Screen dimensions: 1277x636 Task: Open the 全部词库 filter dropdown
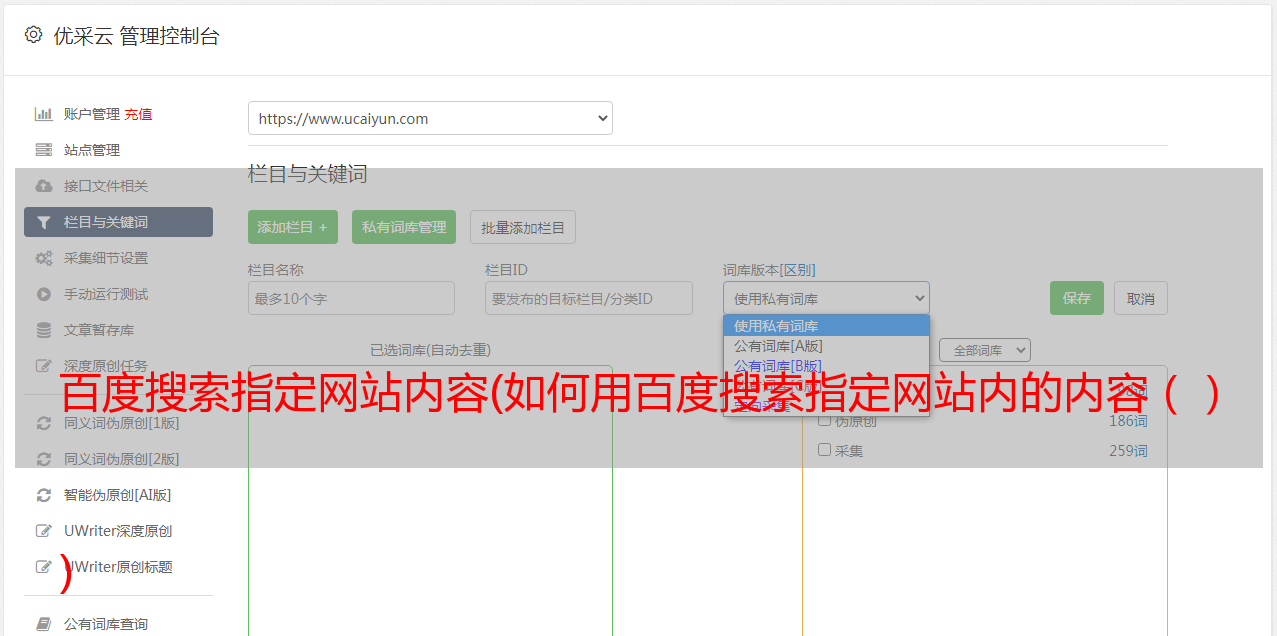[985, 350]
